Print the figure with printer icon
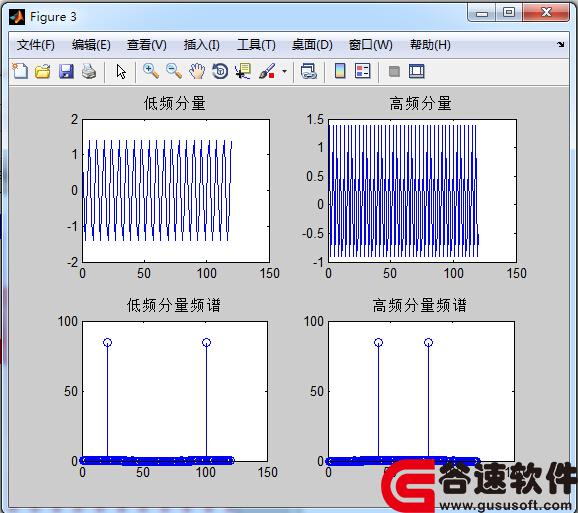The width and height of the screenshot is (578, 513). tap(89, 71)
